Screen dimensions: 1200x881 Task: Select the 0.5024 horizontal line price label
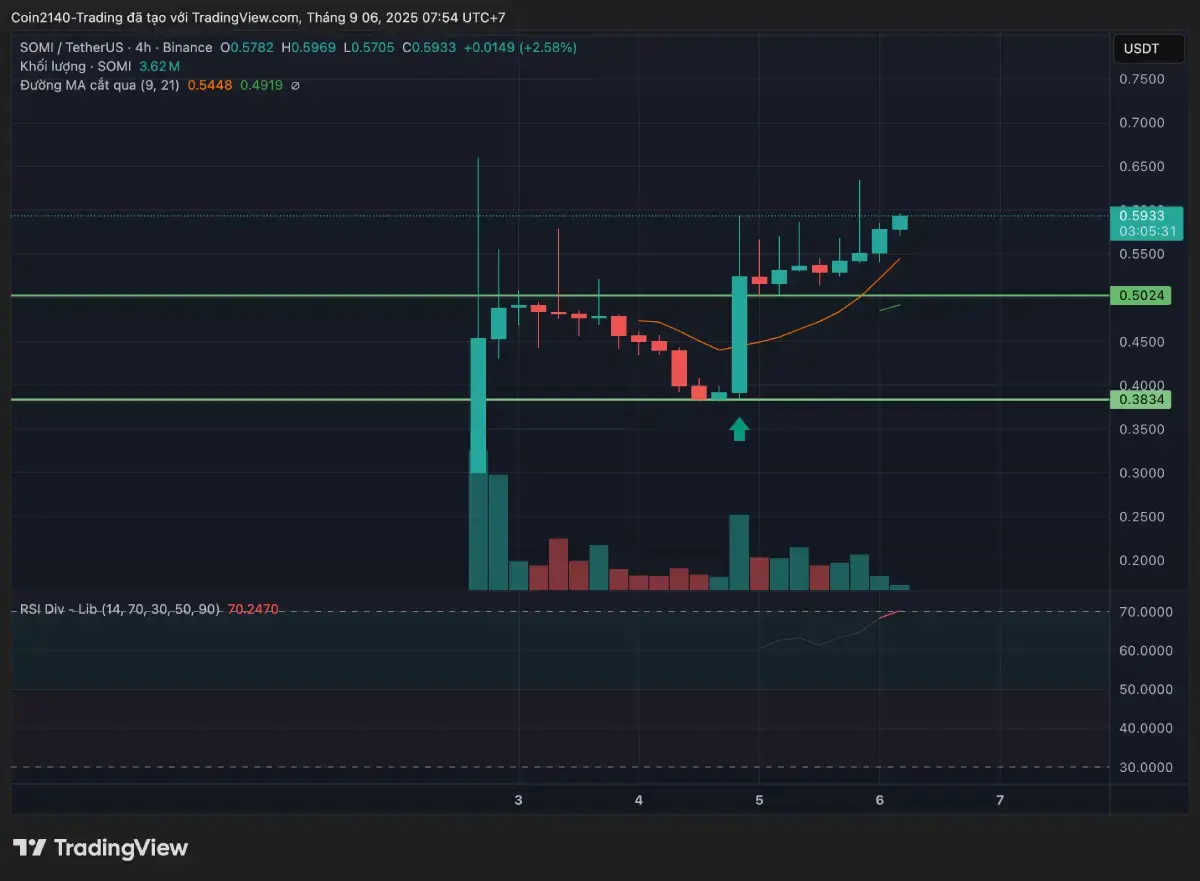(1140, 296)
